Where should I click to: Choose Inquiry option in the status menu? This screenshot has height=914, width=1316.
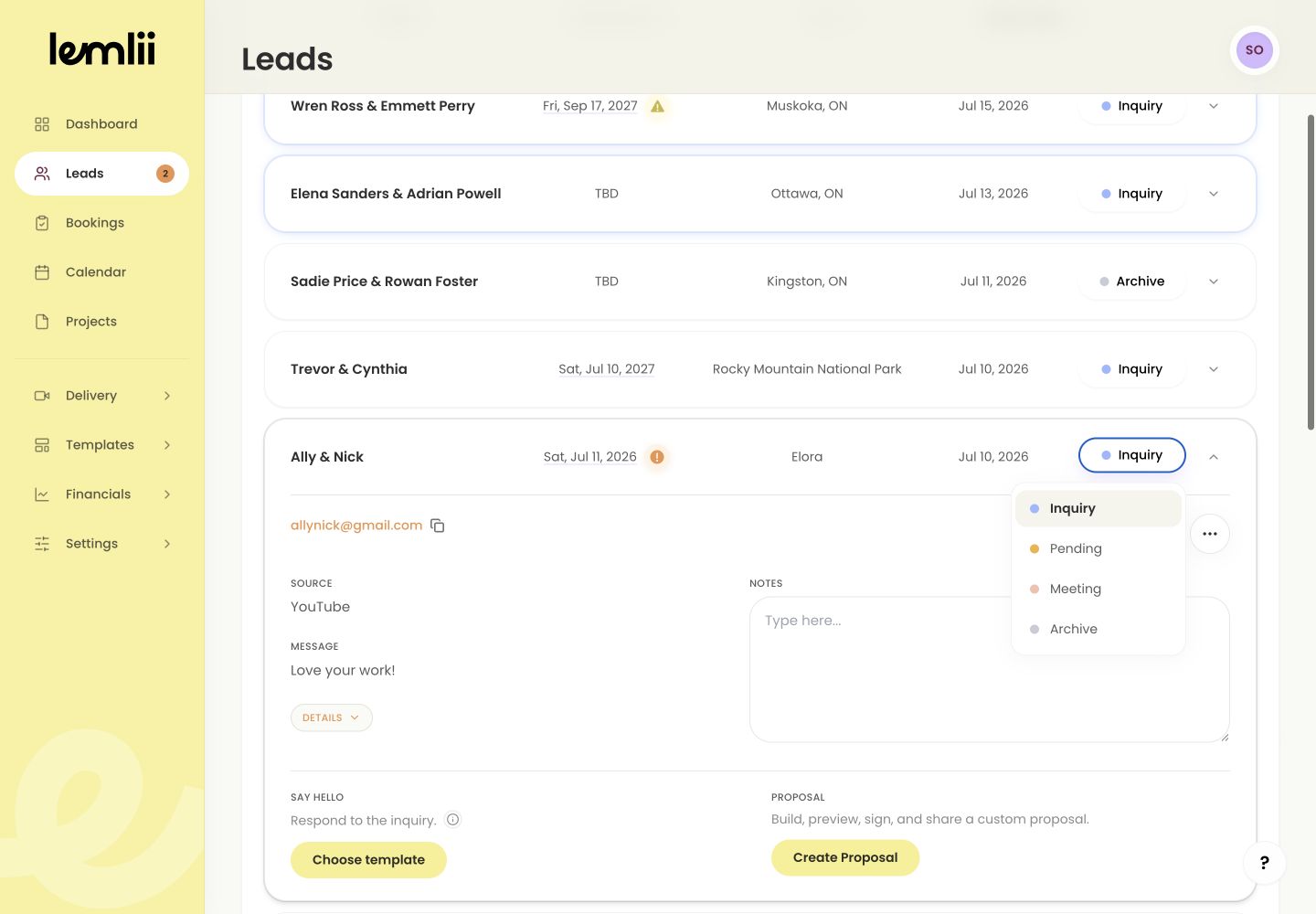pos(1098,508)
